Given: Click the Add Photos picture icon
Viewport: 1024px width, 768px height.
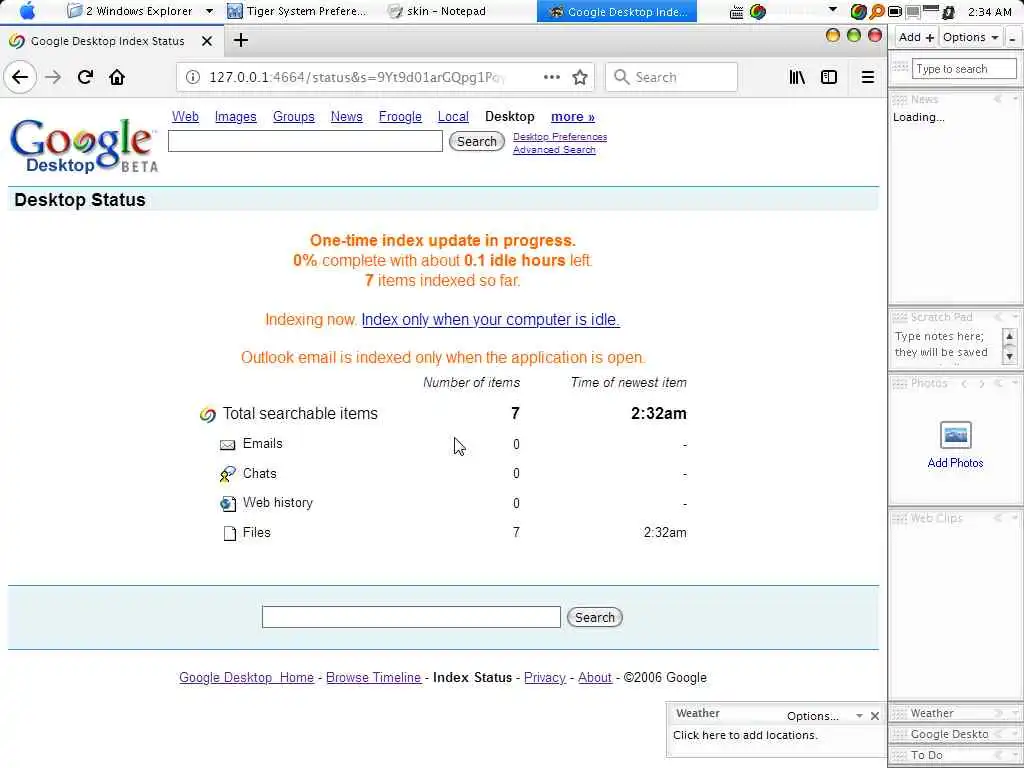Looking at the screenshot, I should (x=955, y=435).
